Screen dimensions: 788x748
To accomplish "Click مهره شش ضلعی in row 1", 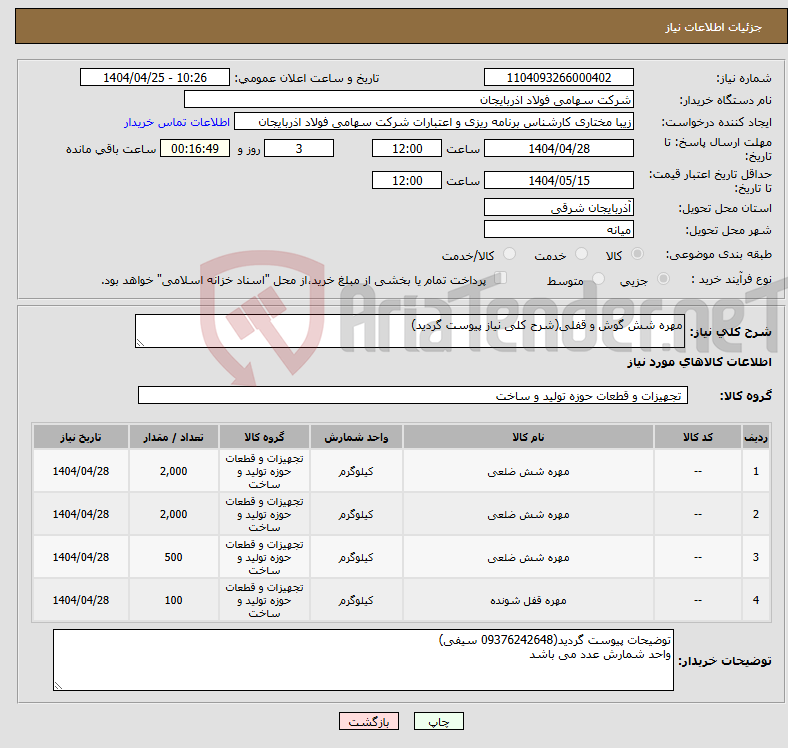I will (x=528, y=472).
